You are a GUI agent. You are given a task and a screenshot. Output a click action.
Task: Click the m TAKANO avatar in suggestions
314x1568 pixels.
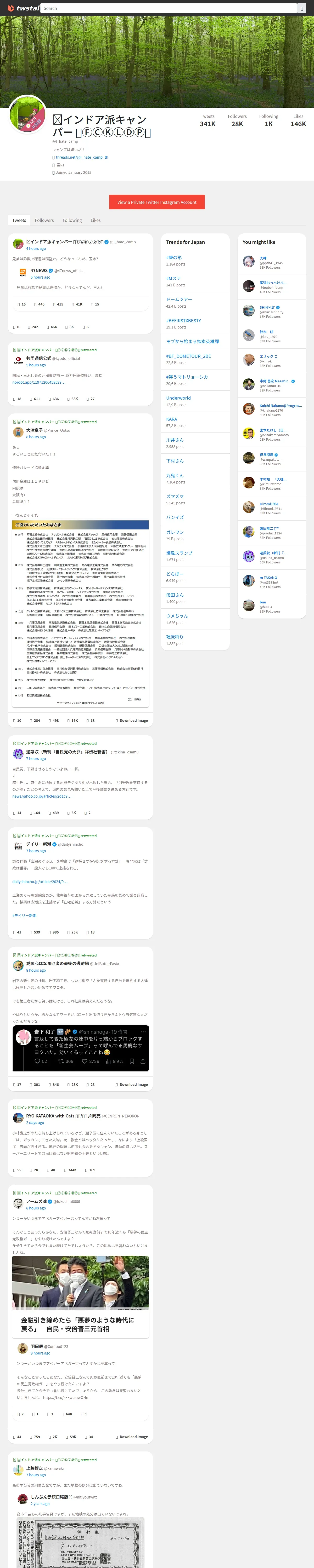click(249, 581)
